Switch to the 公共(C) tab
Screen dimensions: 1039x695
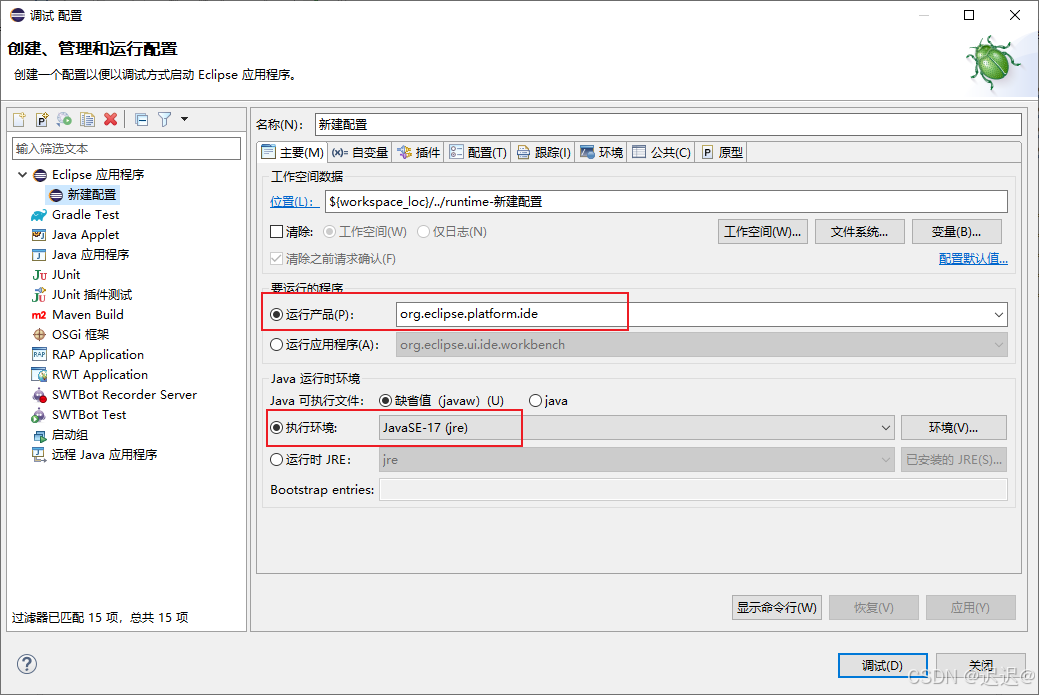[661, 152]
